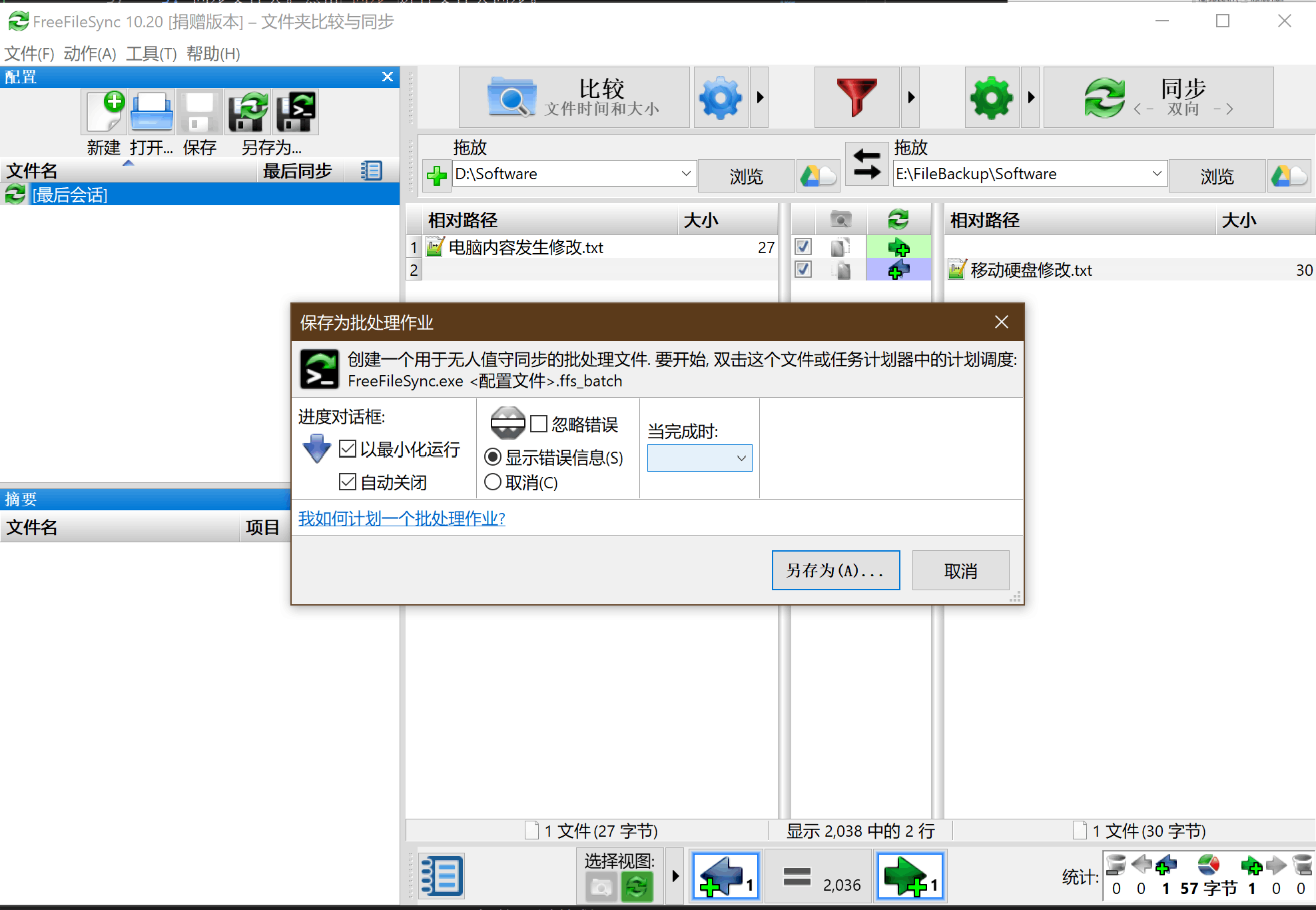Expand arrow next to comparison settings
The height and width of the screenshot is (910, 1316).
coord(759,97)
